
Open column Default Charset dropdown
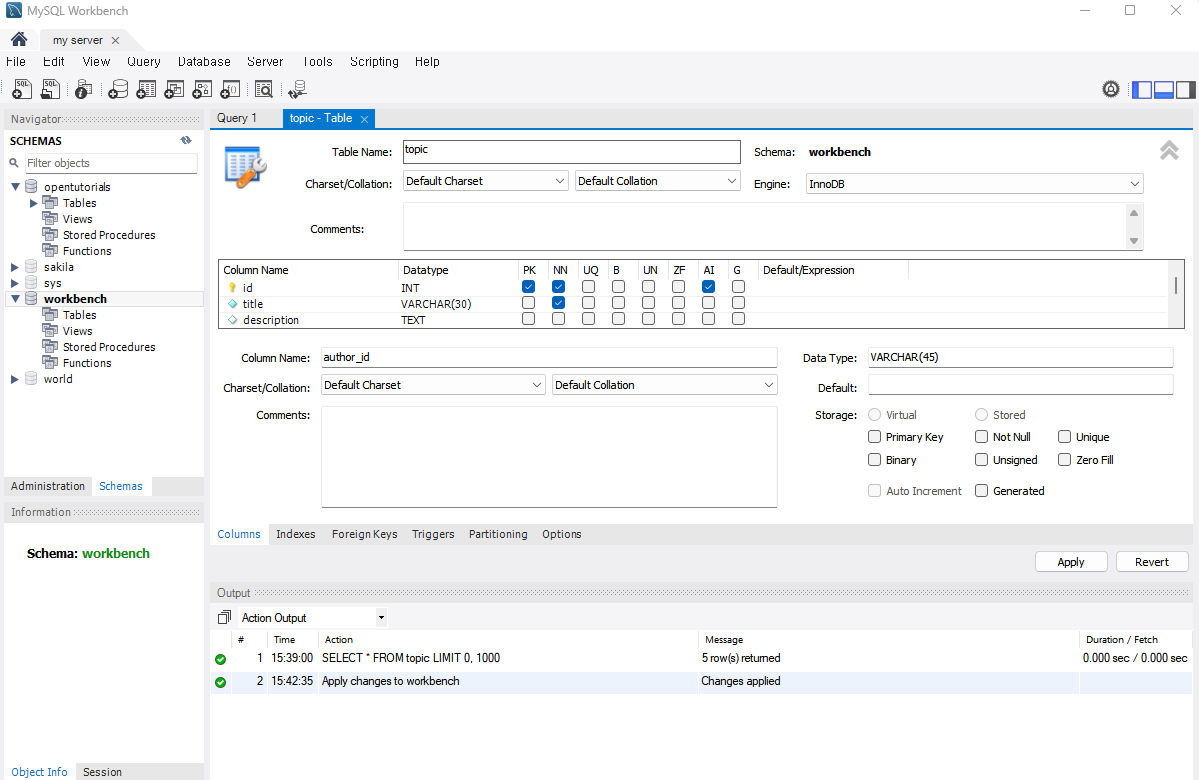point(433,385)
